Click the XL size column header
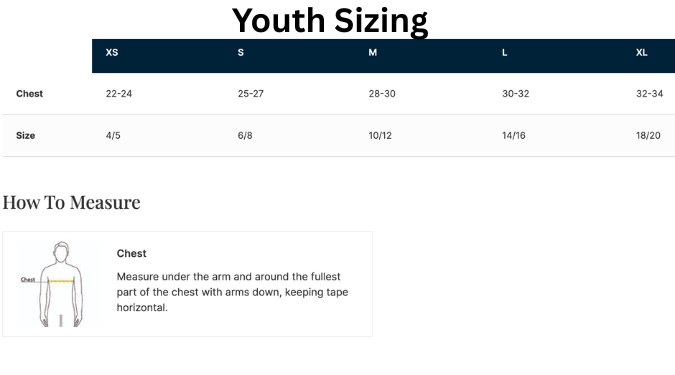Viewport: 675px width, 375px height. click(642, 53)
